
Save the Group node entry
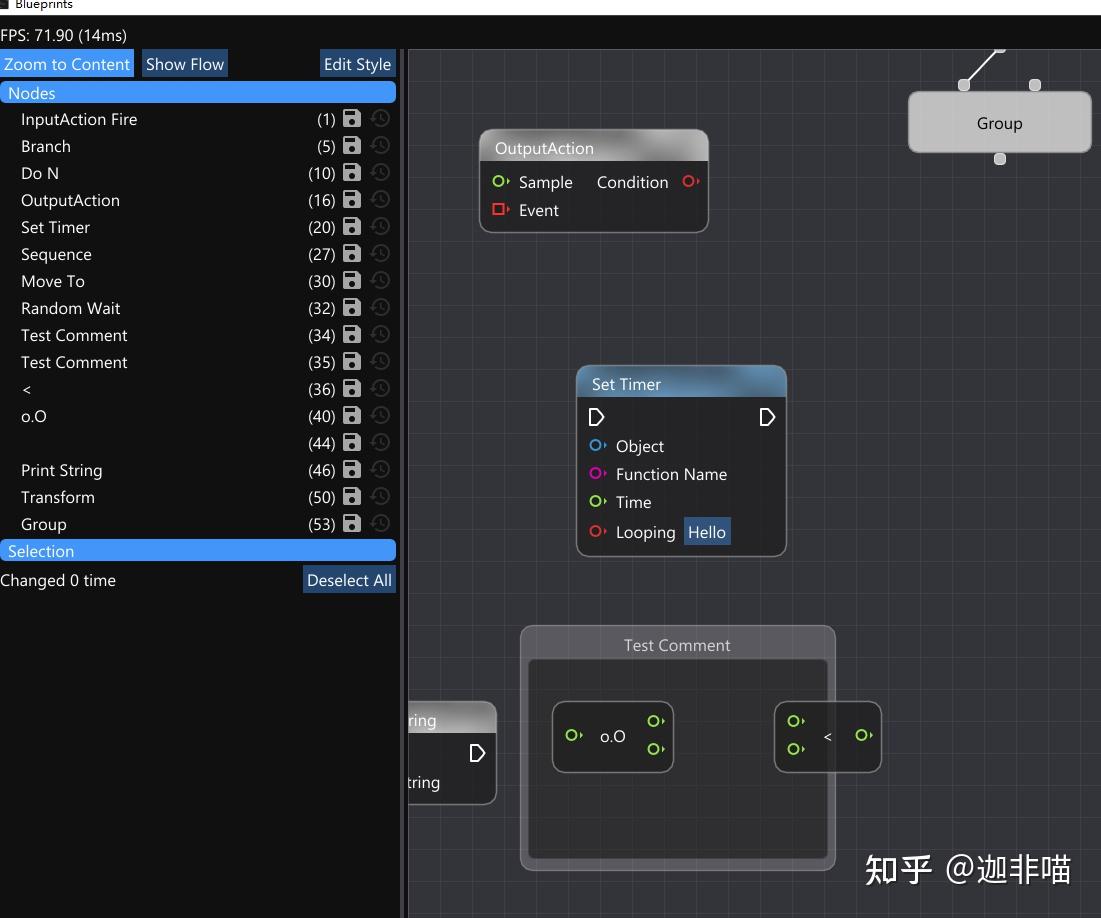click(x=351, y=523)
